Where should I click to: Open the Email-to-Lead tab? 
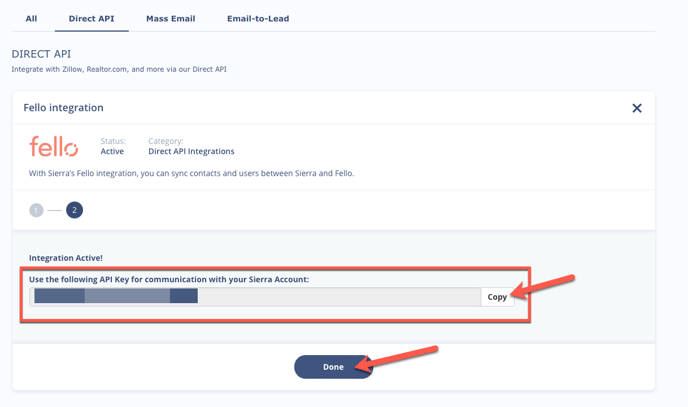point(258,18)
